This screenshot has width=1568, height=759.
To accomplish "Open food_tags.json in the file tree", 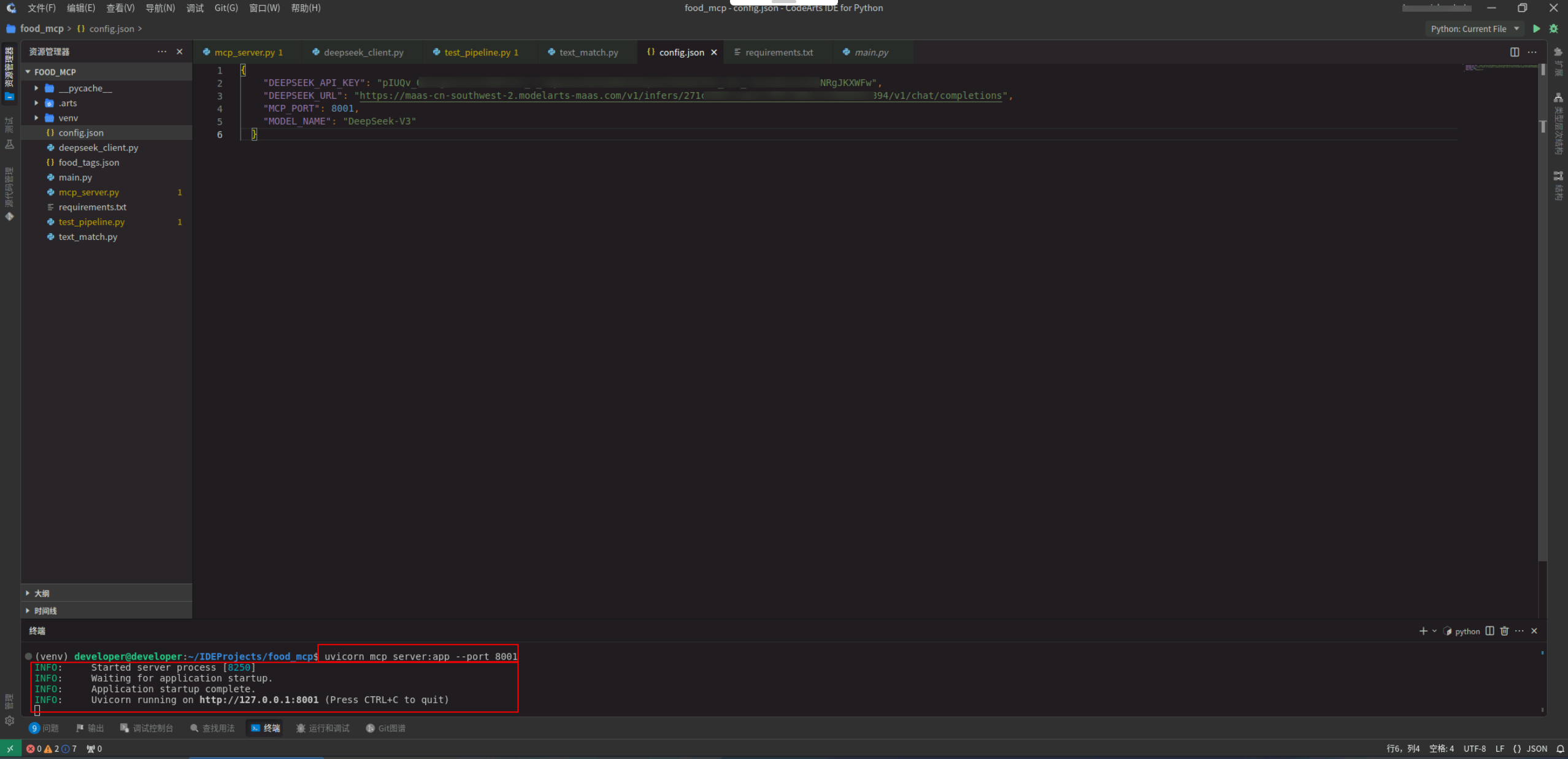I will tap(89, 163).
